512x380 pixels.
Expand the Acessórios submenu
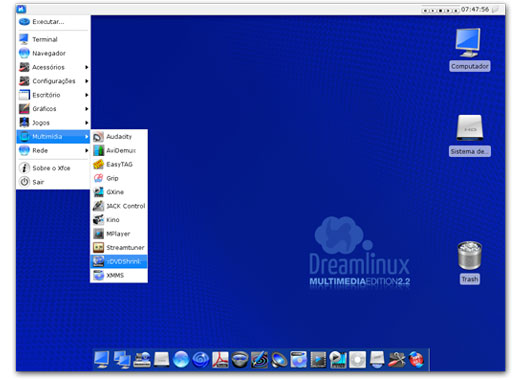(x=53, y=67)
